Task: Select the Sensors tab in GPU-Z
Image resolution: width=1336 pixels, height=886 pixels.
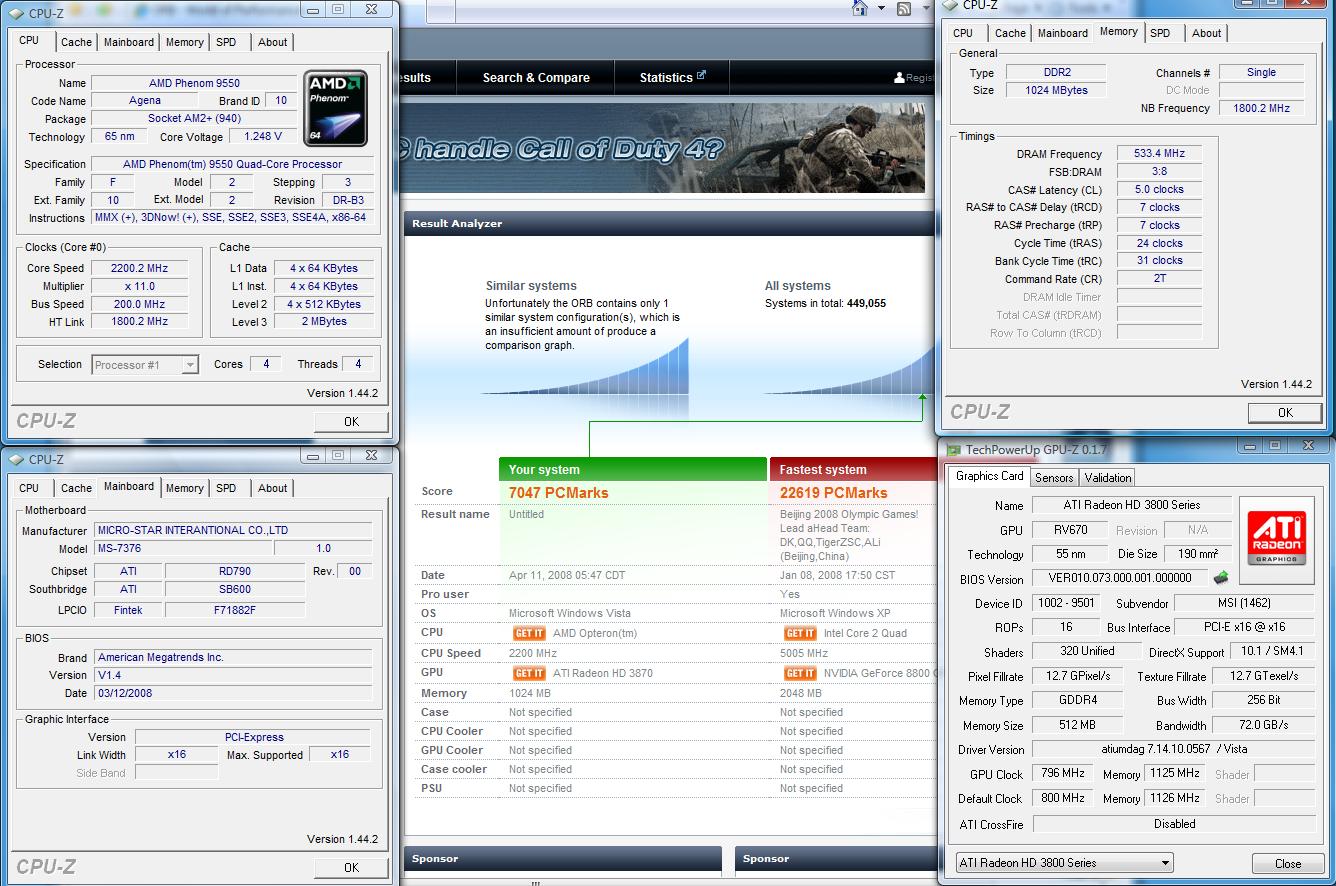Action: coord(1054,478)
